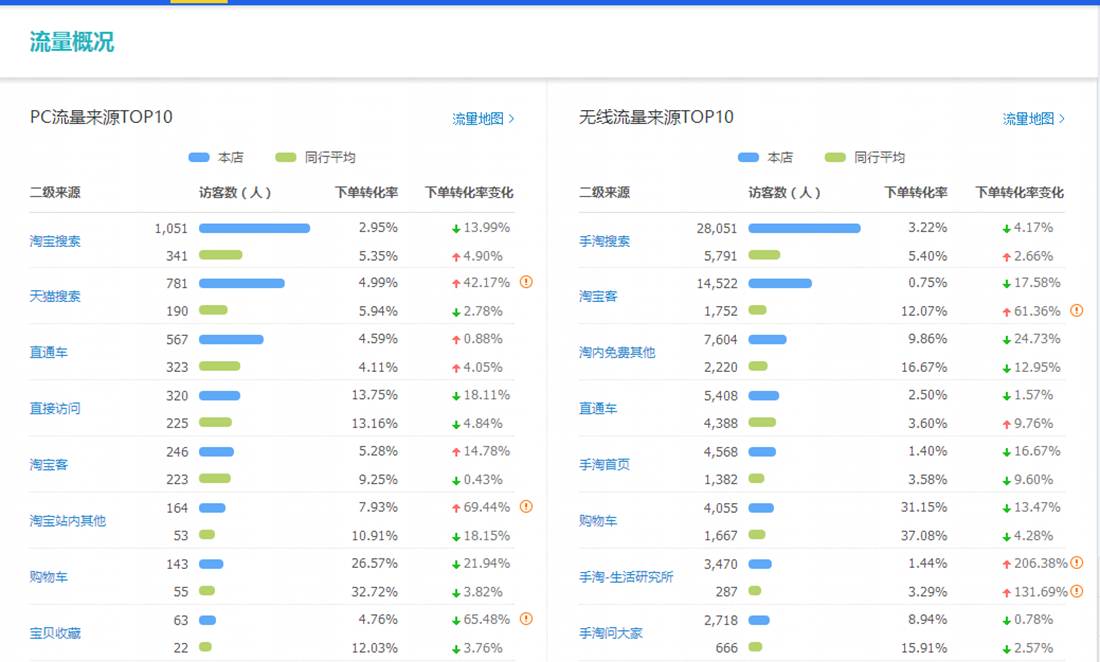Click the warning icon beside 65.48% change
Screen dimensions: 1100x662
(526, 619)
